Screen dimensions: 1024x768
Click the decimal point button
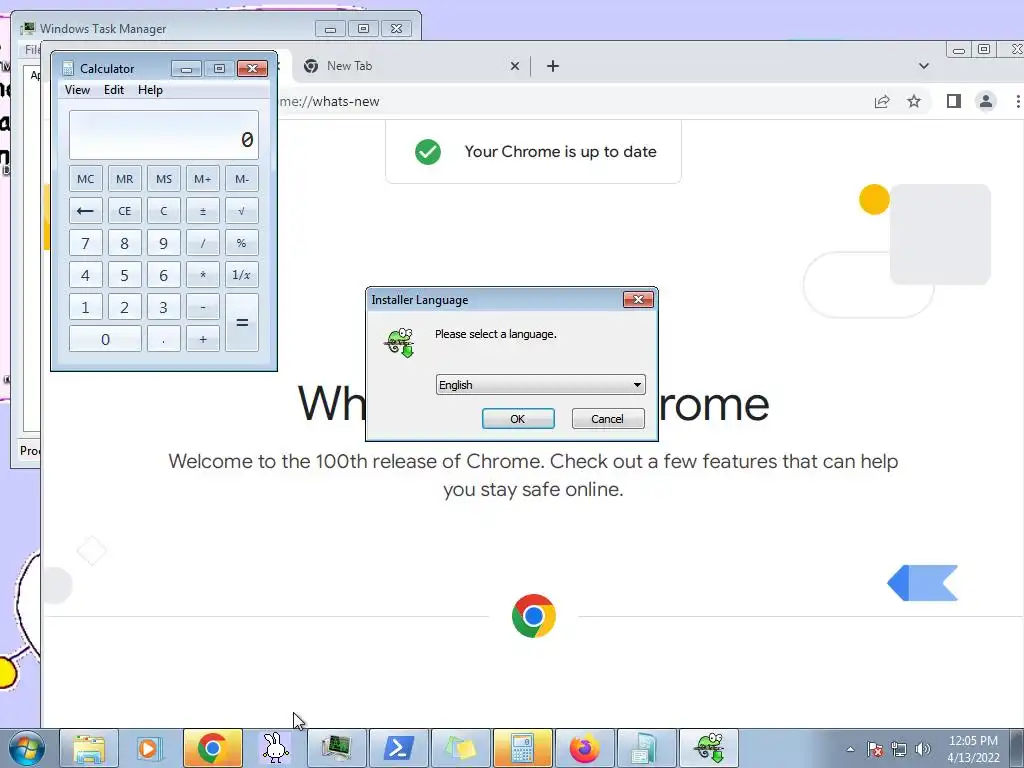point(164,339)
